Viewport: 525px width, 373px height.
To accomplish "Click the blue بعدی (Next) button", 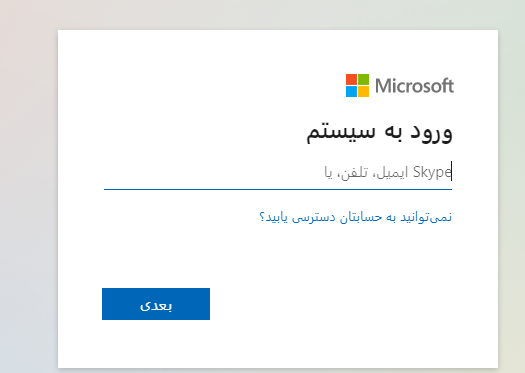I will tap(156, 304).
